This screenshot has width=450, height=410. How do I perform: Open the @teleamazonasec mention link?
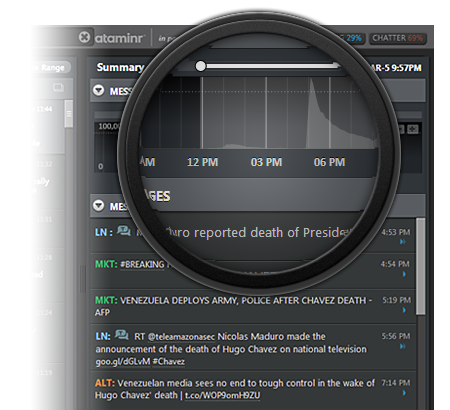(181, 337)
